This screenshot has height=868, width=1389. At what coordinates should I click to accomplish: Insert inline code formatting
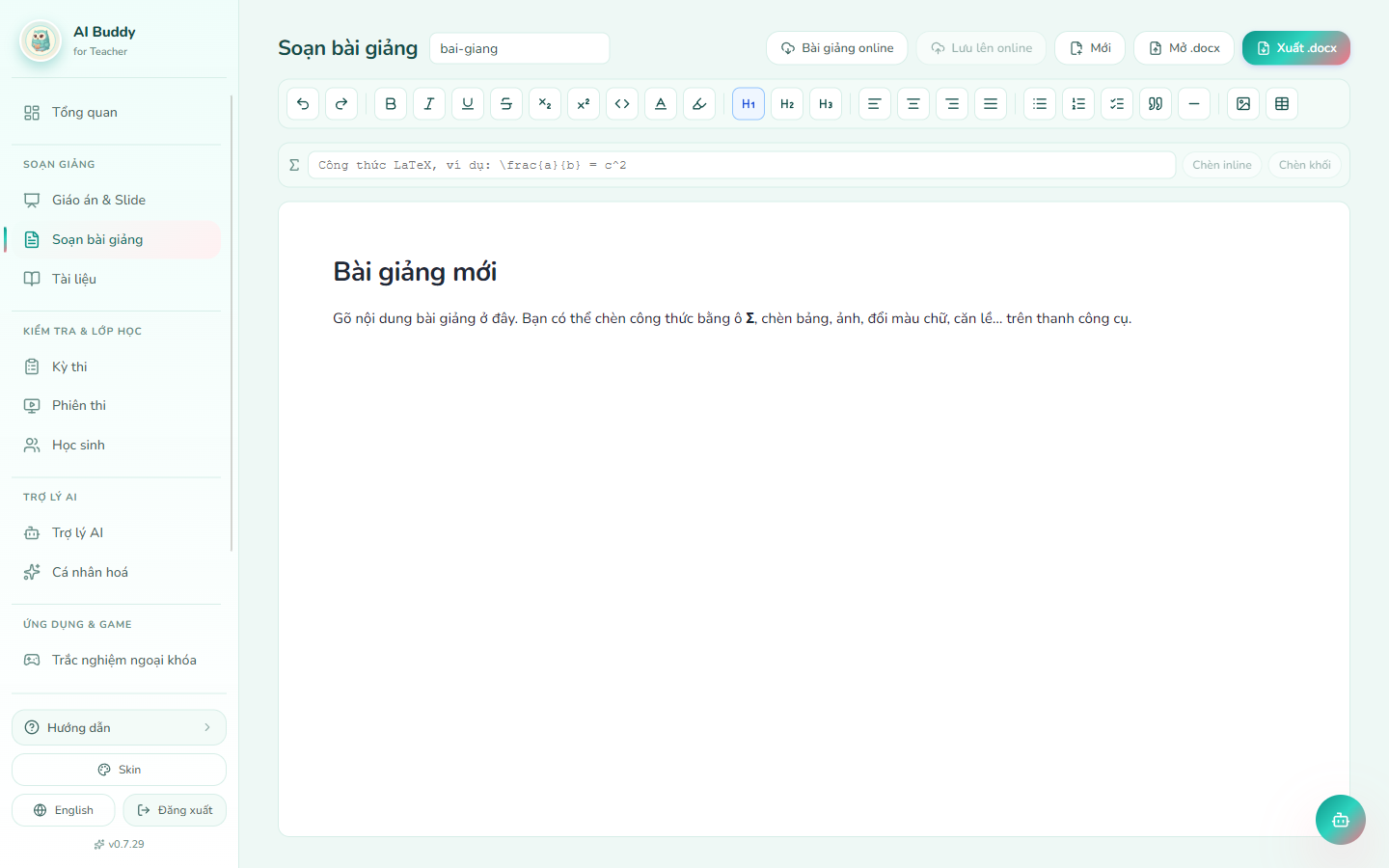click(x=622, y=104)
